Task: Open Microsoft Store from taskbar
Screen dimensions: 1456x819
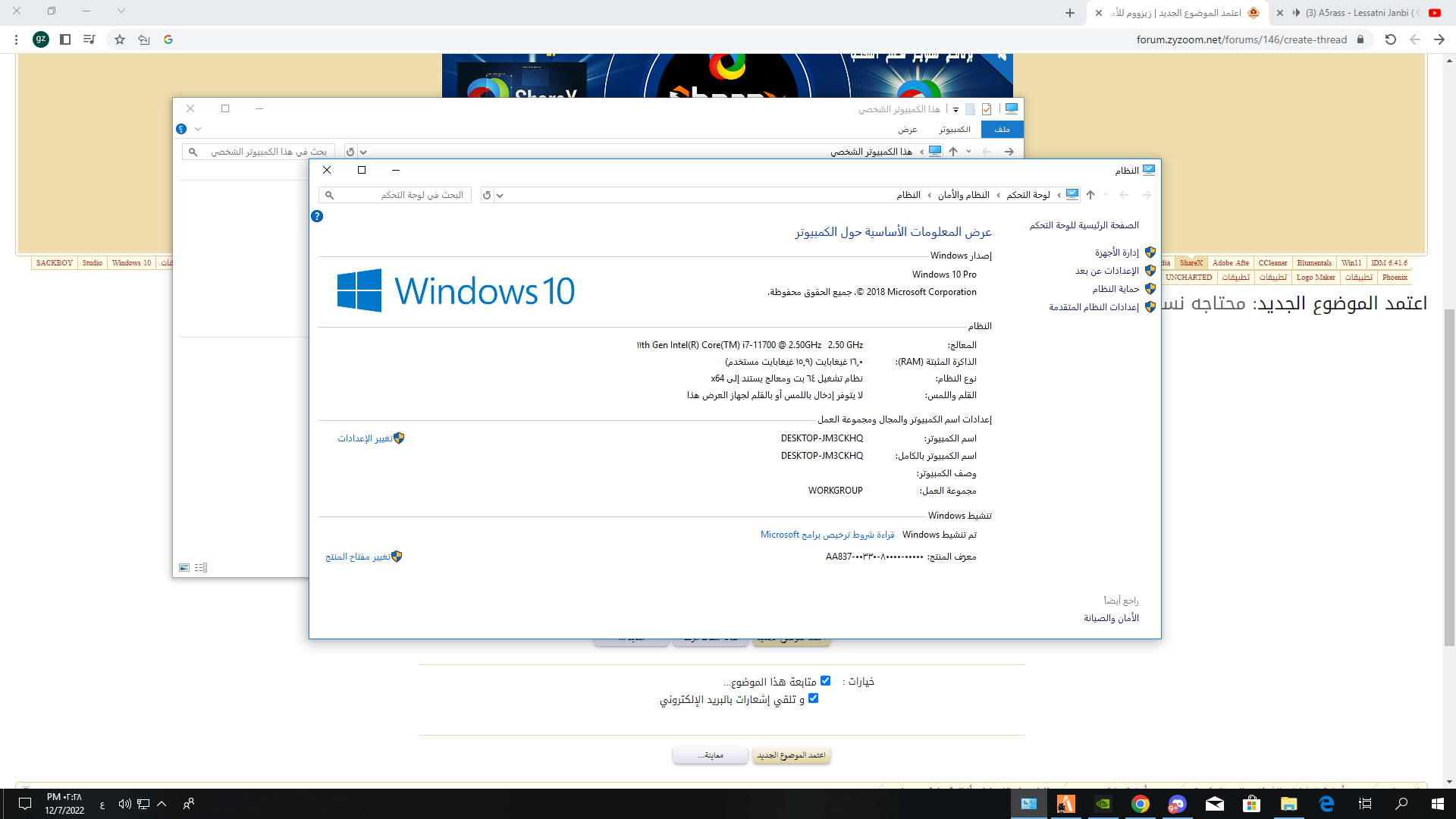Action: point(1251,804)
